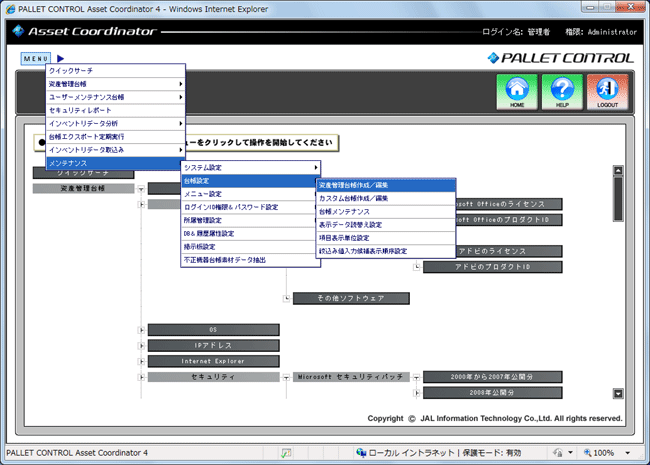Select メニュー設定 item
This screenshot has height=465, width=650.
point(250,194)
